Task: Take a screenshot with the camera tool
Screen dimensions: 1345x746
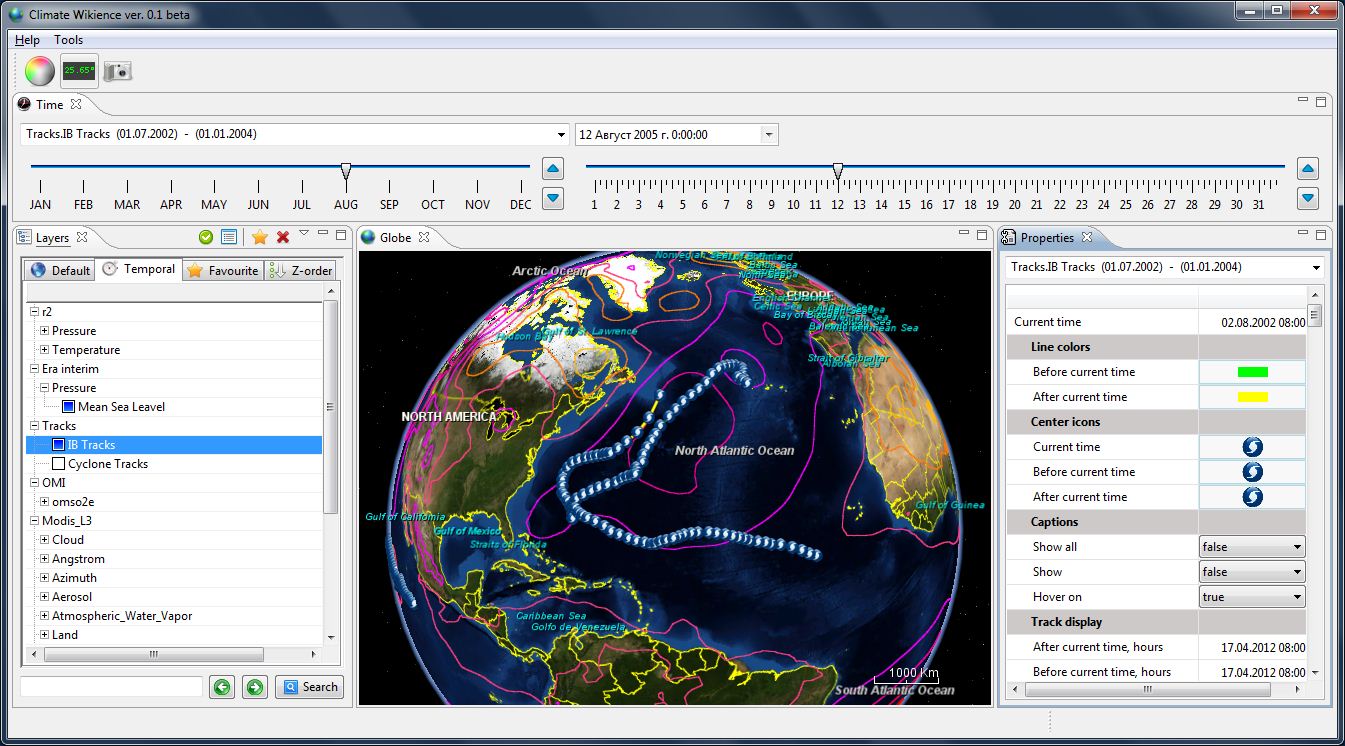Action: pyautogui.click(x=118, y=71)
